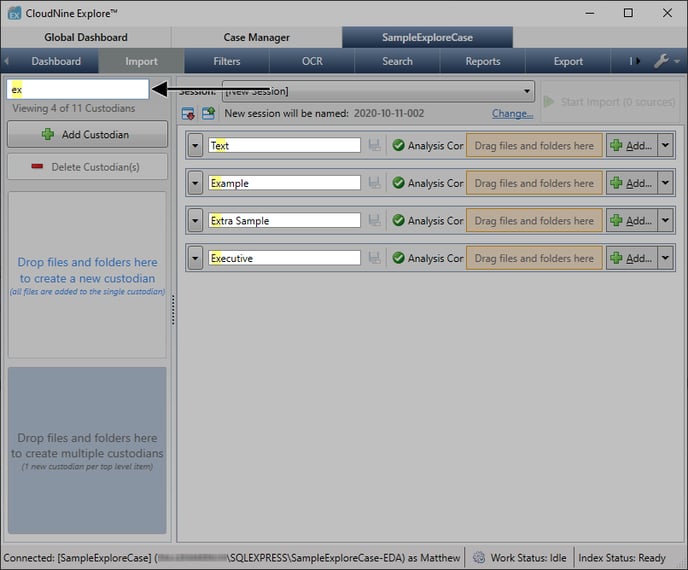Click 'Drag files and folders here' in Example row
This screenshot has height=570, width=688.
[x=534, y=183]
